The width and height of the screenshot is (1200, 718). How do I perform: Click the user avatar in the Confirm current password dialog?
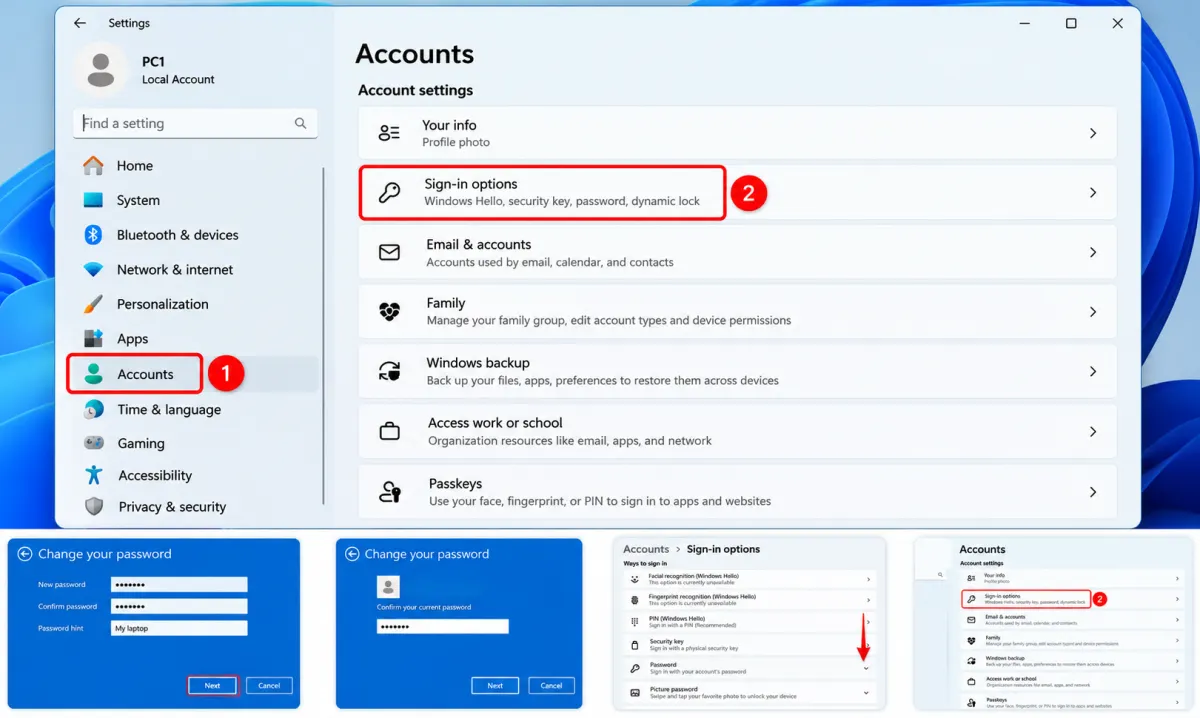tap(388, 587)
